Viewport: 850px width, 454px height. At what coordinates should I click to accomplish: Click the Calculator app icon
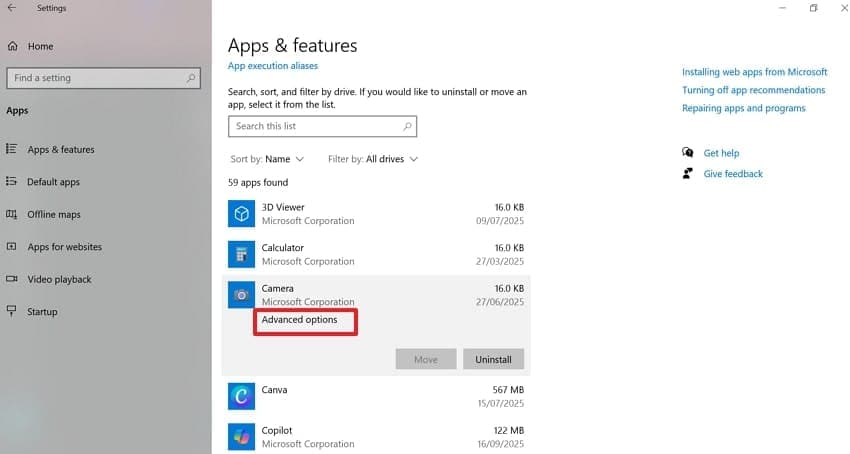pos(241,254)
